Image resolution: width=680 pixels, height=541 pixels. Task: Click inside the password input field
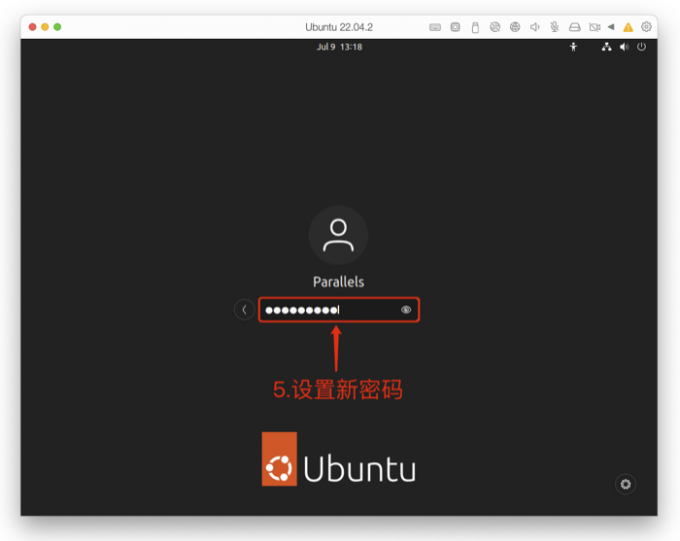coord(339,310)
